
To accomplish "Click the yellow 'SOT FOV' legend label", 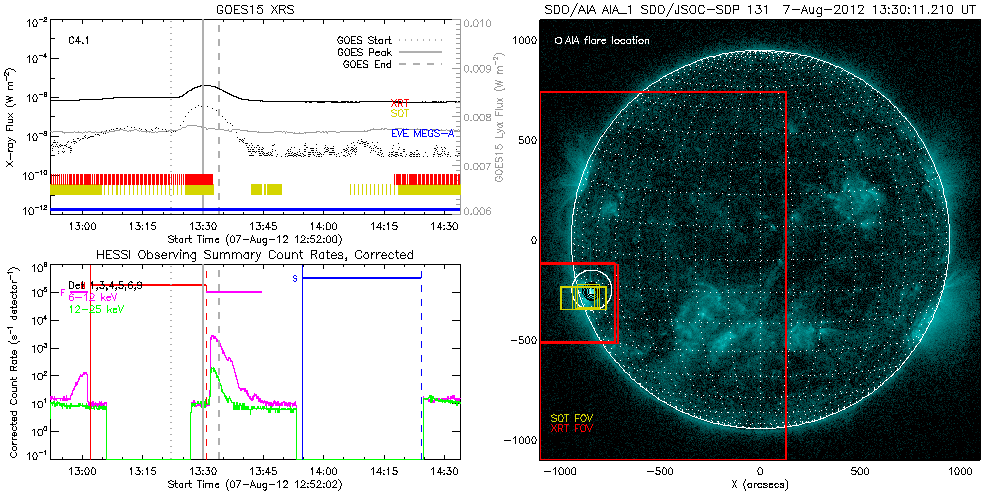I will click(570, 418).
